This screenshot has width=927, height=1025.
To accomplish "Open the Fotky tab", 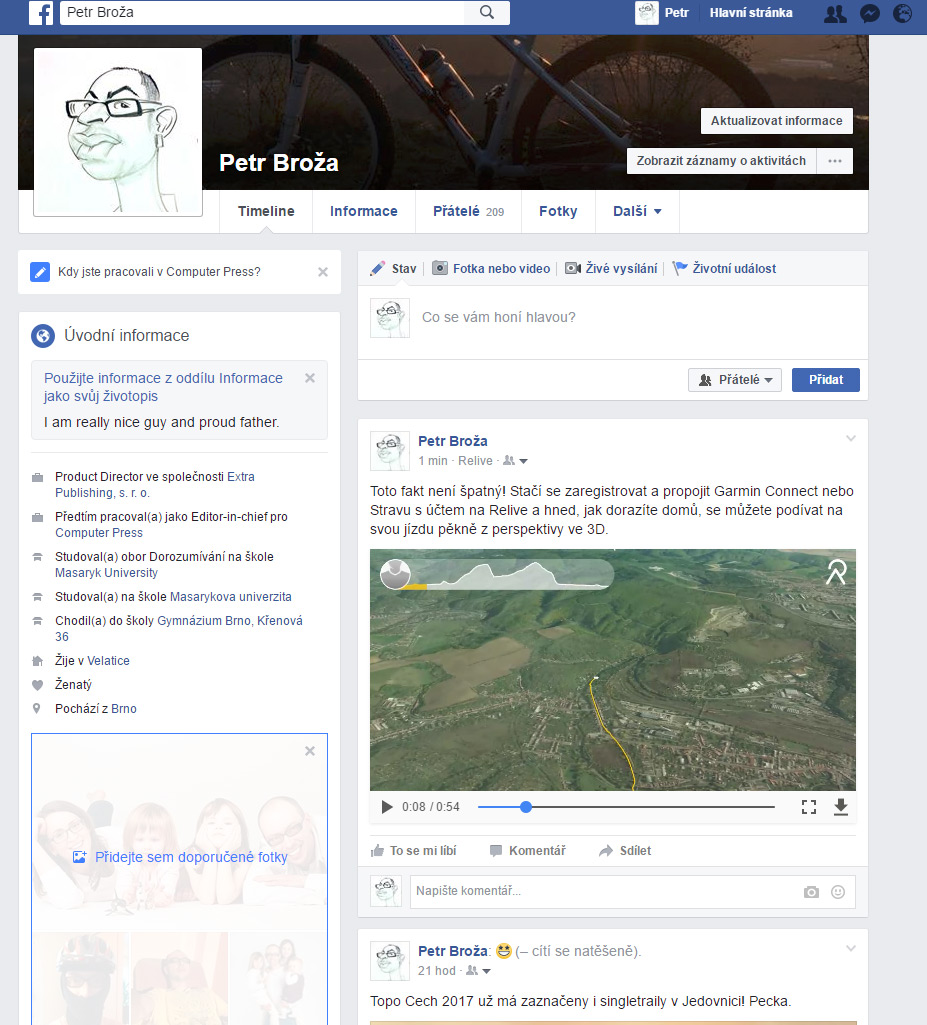I will coord(558,211).
